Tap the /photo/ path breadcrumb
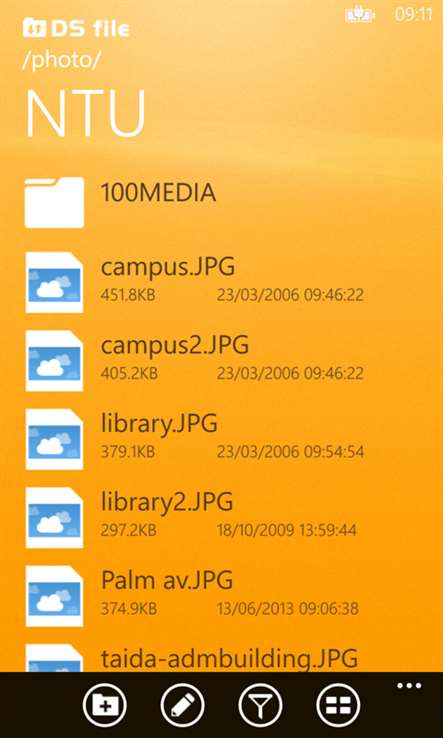Viewport: 443px width, 738px height. pyautogui.click(x=61, y=61)
